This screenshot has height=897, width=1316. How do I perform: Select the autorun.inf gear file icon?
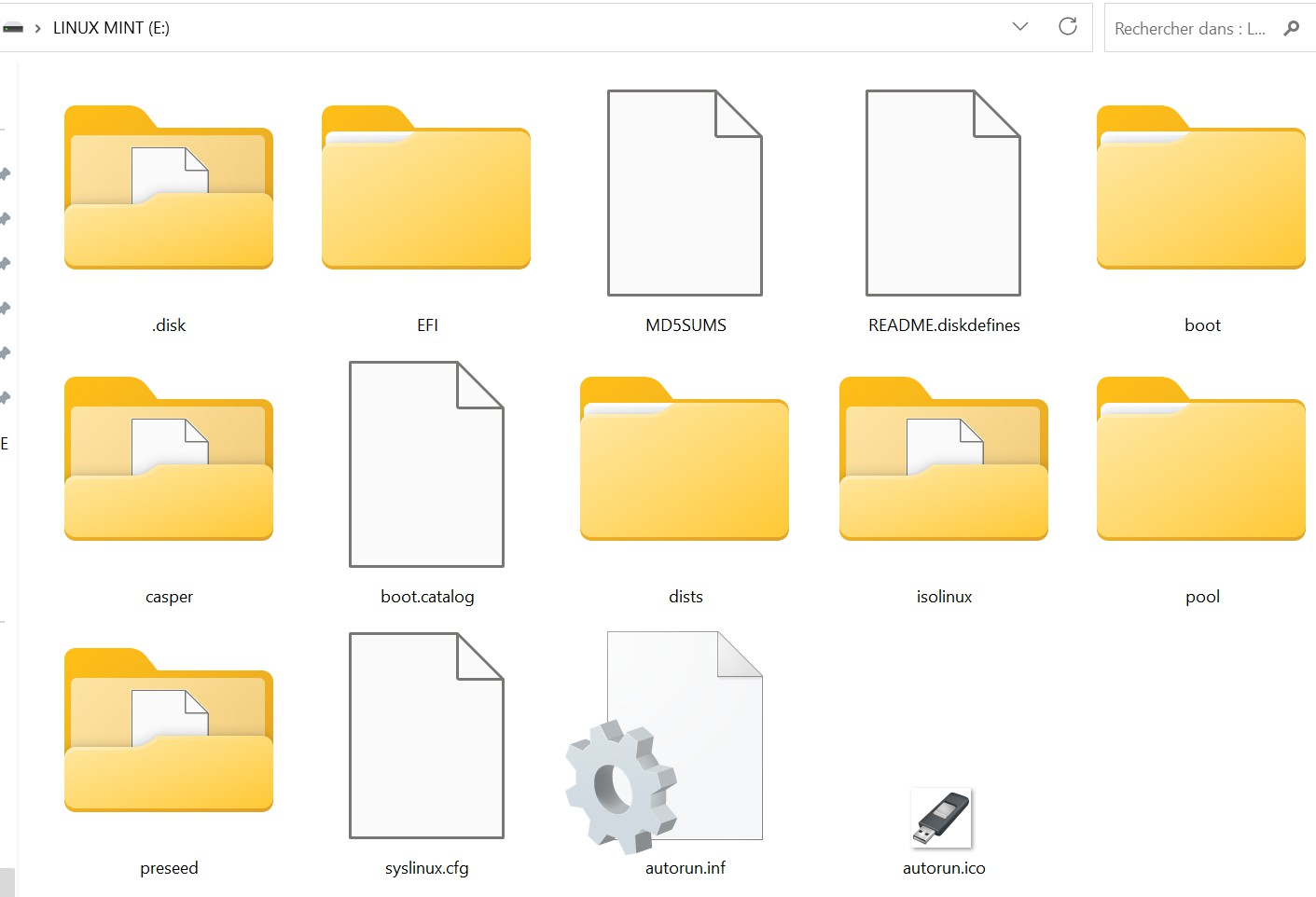(x=664, y=742)
